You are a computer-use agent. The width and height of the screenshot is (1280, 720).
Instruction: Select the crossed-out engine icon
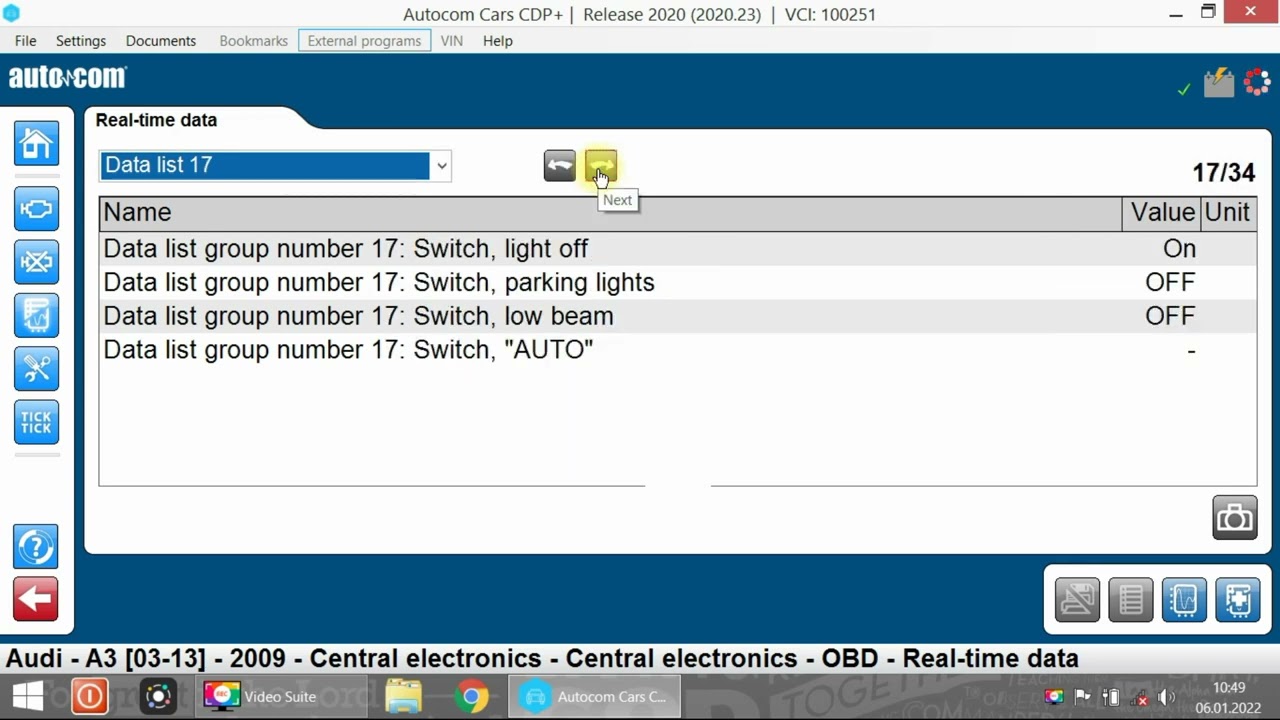click(36, 262)
